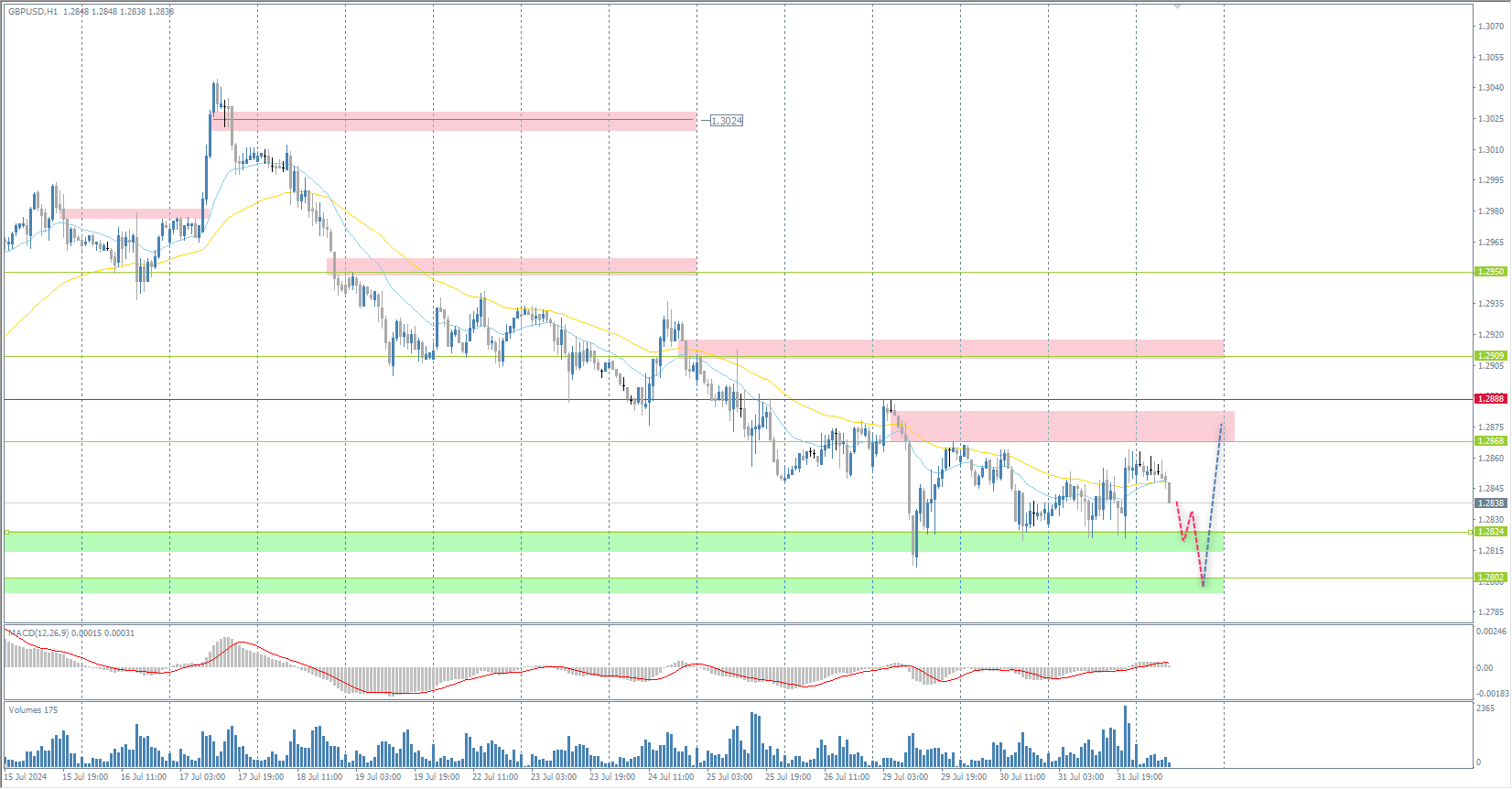The height and width of the screenshot is (789, 1512).
Task: Click the 1.2815 value on the price axis
Action: click(x=1491, y=551)
